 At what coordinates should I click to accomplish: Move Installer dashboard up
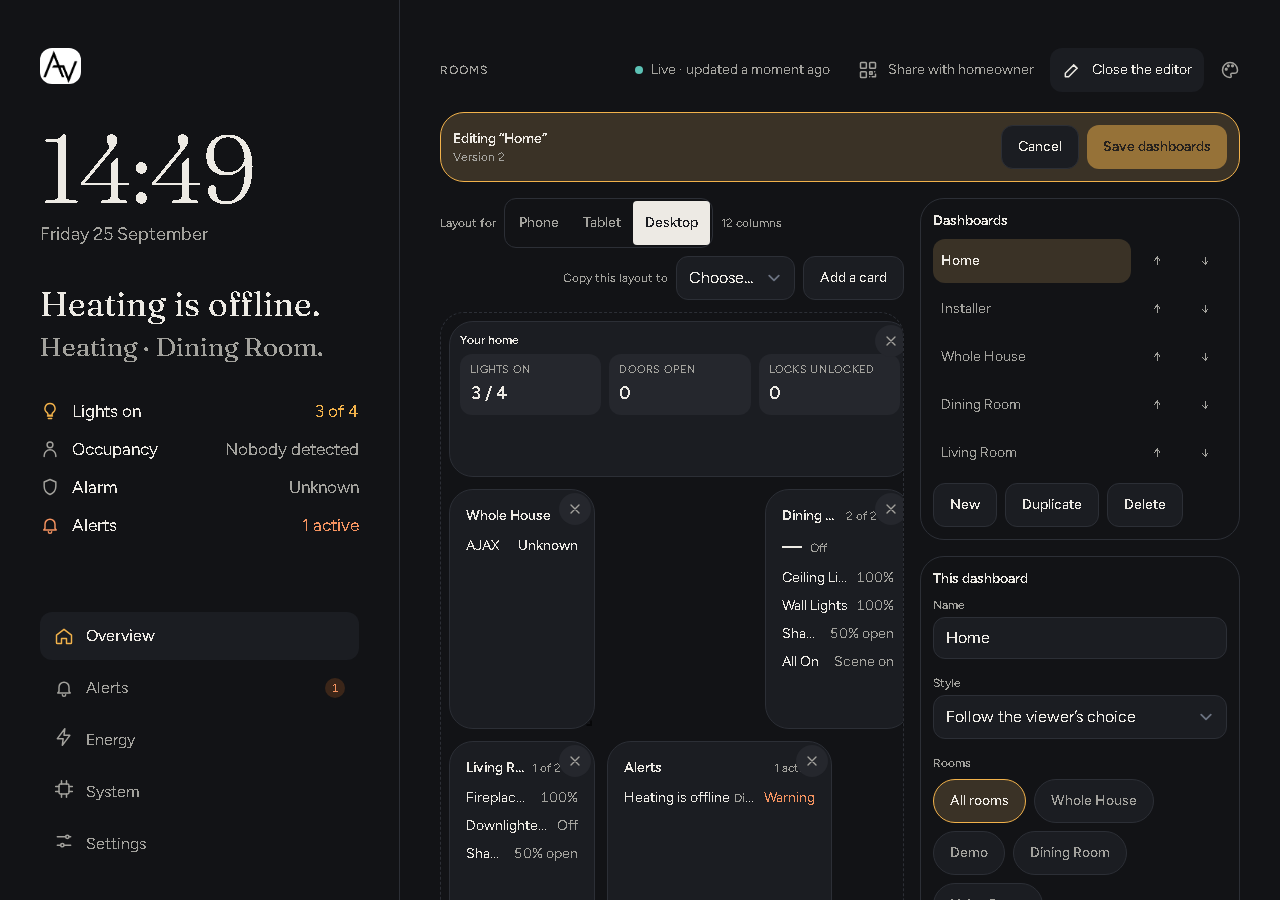click(1157, 309)
